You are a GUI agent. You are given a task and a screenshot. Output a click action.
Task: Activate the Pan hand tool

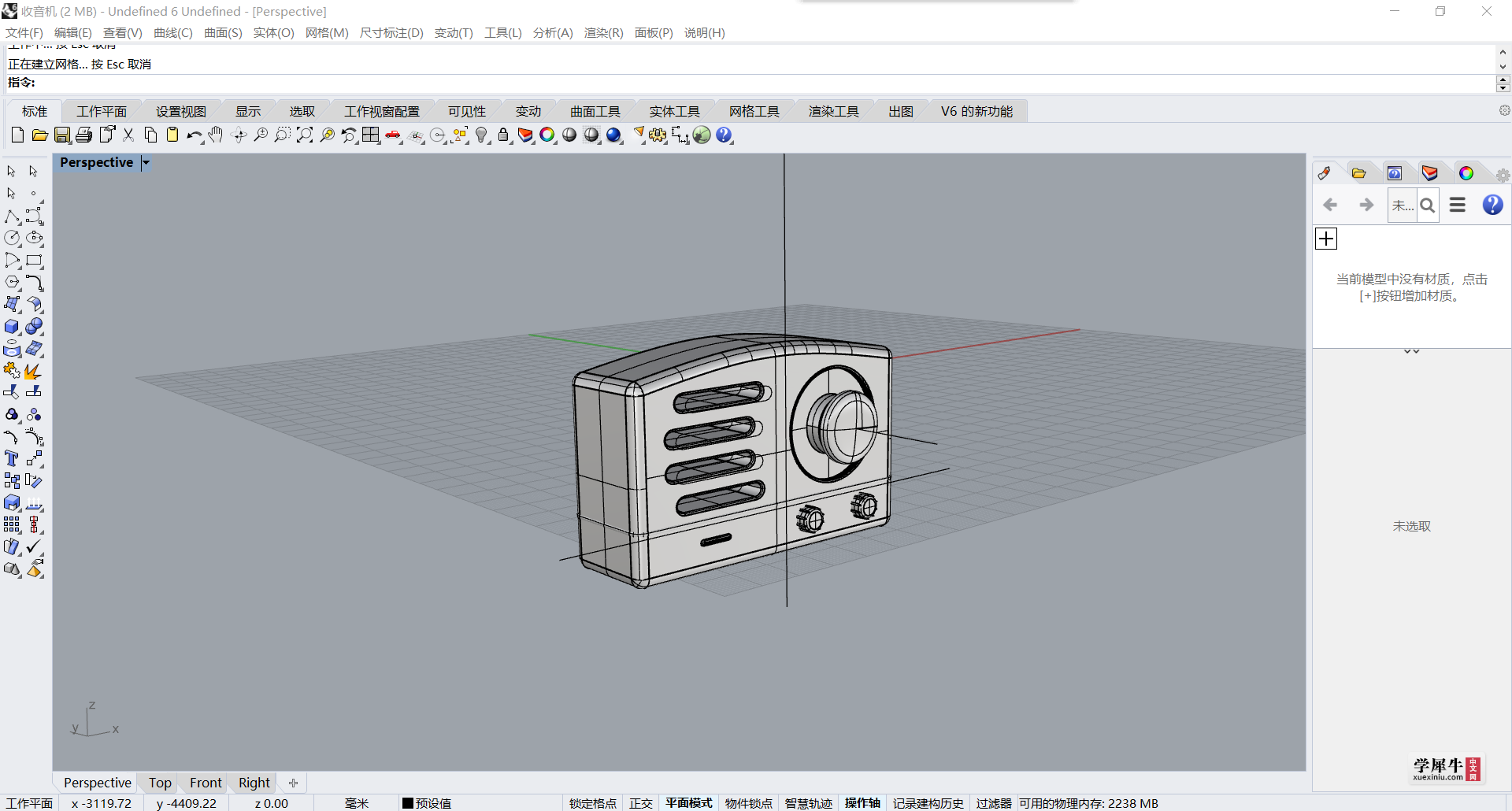tap(217, 135)
